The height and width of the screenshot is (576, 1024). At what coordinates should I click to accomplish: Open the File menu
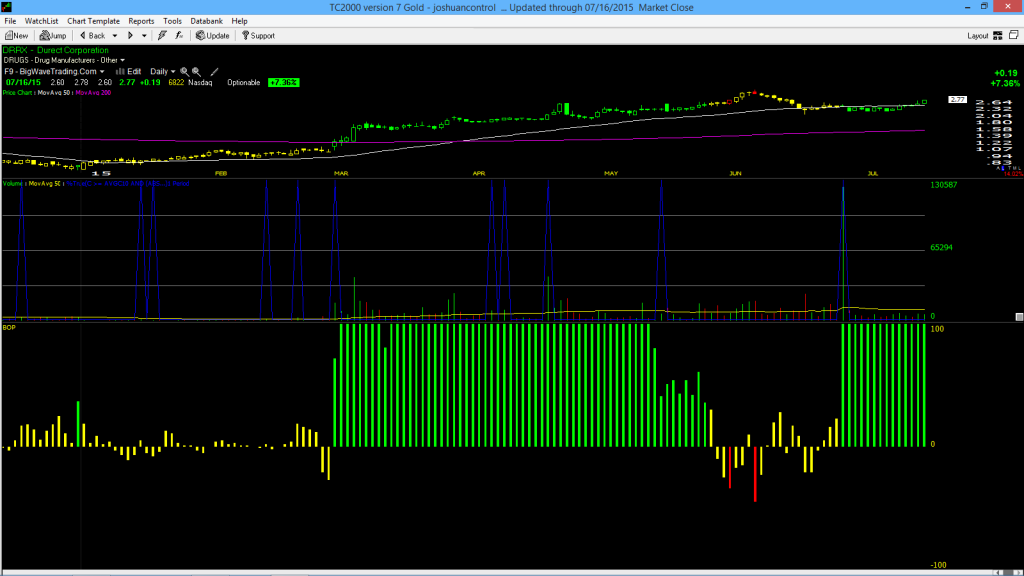click(10, 21)
